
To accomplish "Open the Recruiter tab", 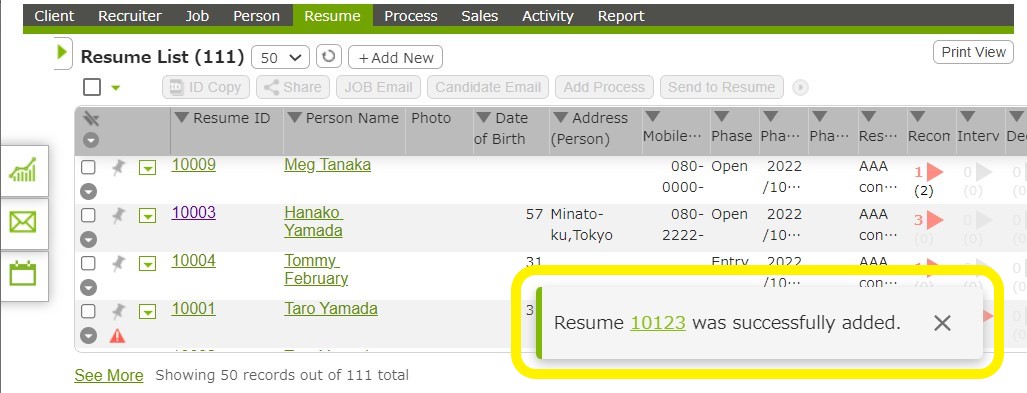I will [130, 16].
